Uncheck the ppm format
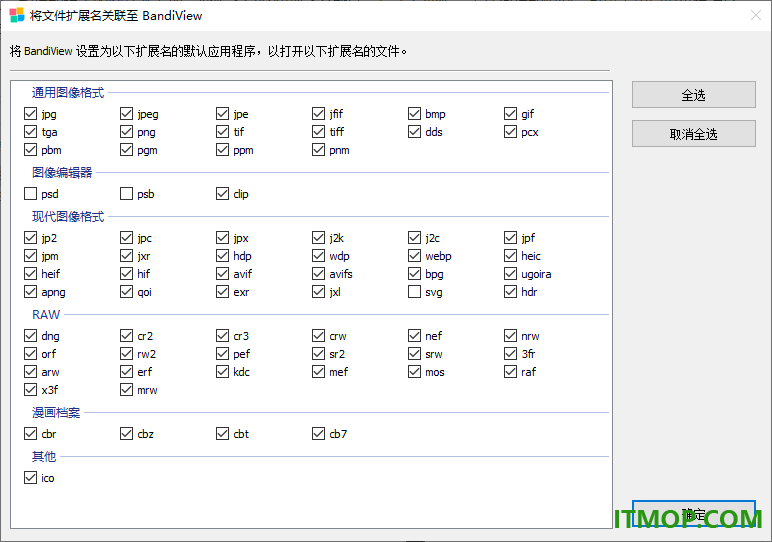 [223, 150]
